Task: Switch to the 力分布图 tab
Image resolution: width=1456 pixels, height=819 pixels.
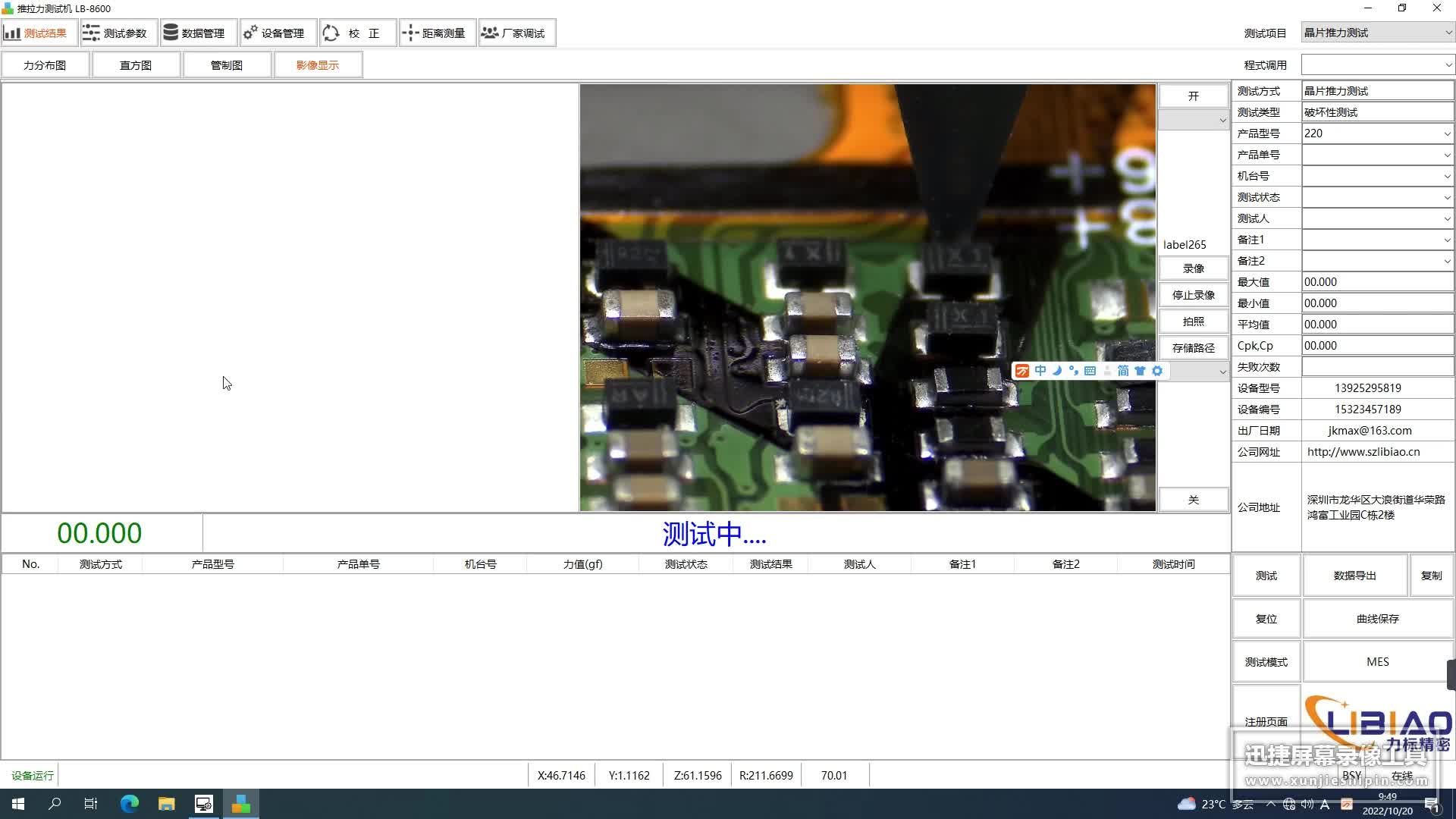Action: click(45, 65)
